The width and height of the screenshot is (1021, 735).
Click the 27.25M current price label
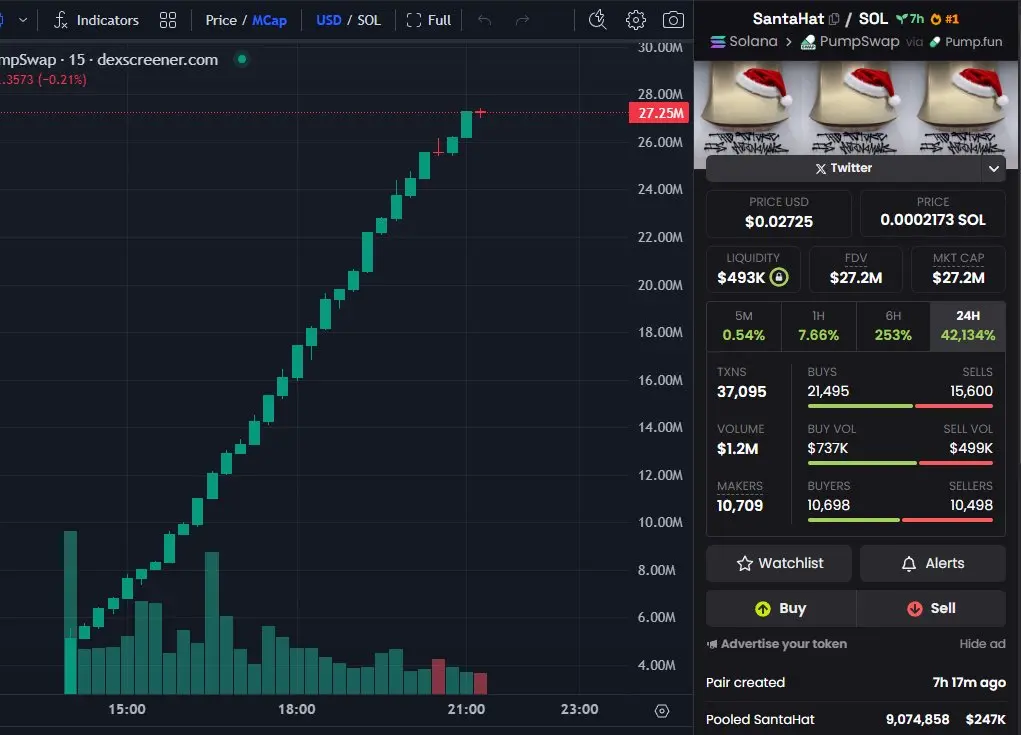point(659,113)
